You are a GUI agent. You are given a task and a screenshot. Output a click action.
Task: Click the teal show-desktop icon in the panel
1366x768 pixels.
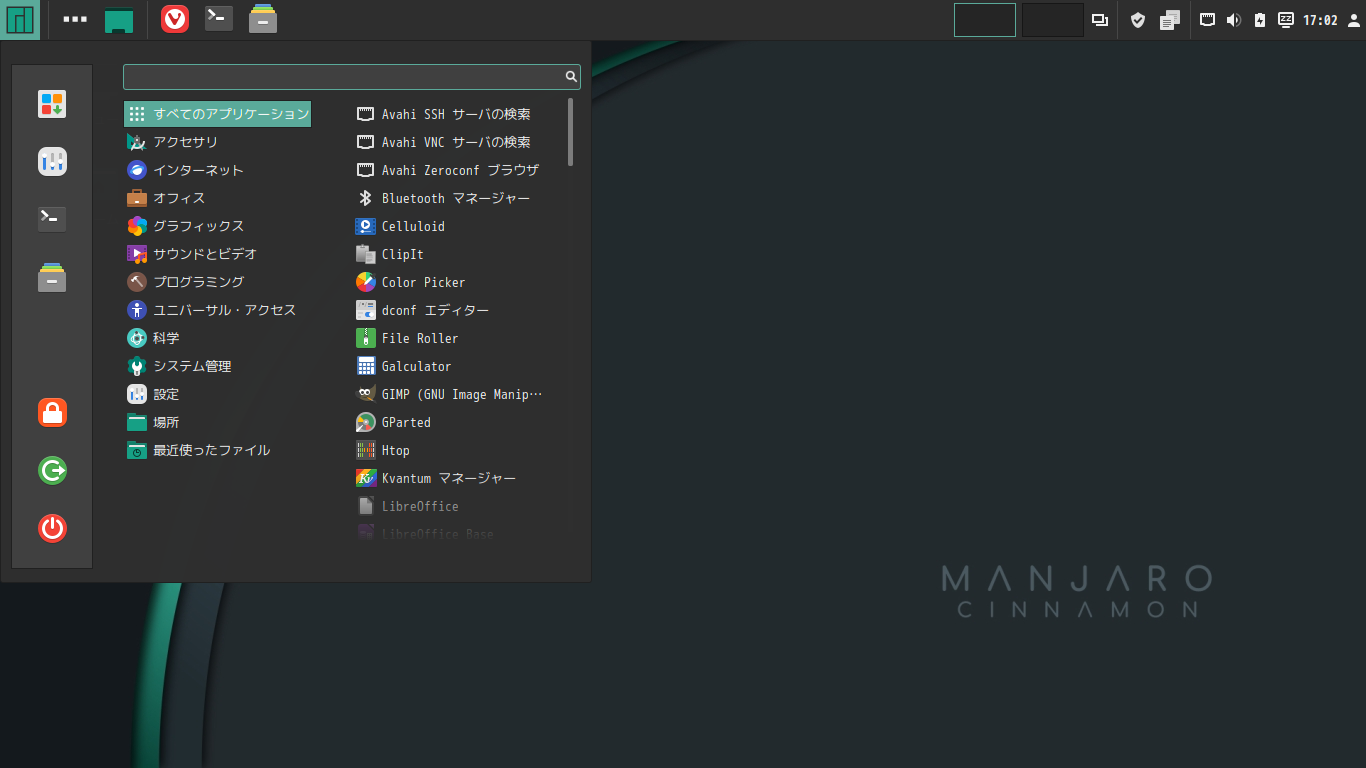coord(119,20)
